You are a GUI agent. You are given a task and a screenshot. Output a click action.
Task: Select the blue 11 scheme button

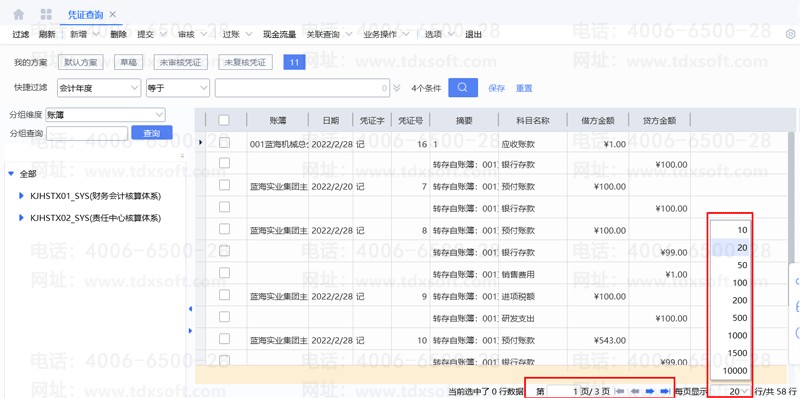click(294, 62)
